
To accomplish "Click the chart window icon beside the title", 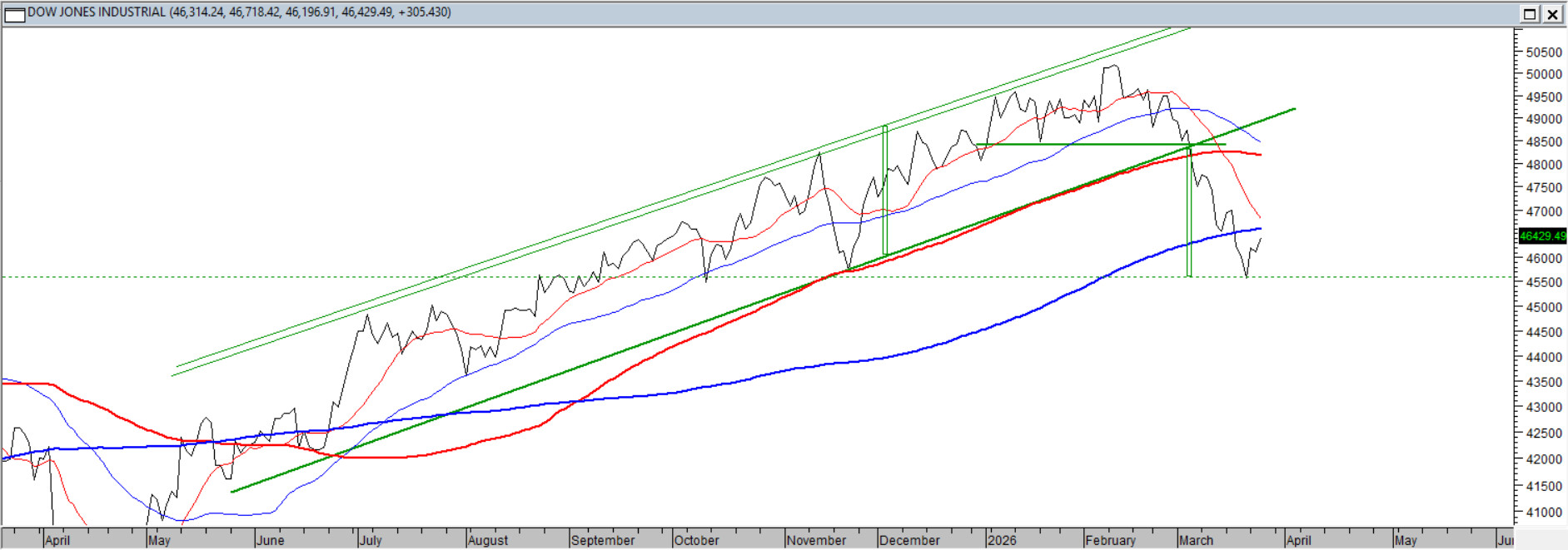I will (x=14, y=14).
